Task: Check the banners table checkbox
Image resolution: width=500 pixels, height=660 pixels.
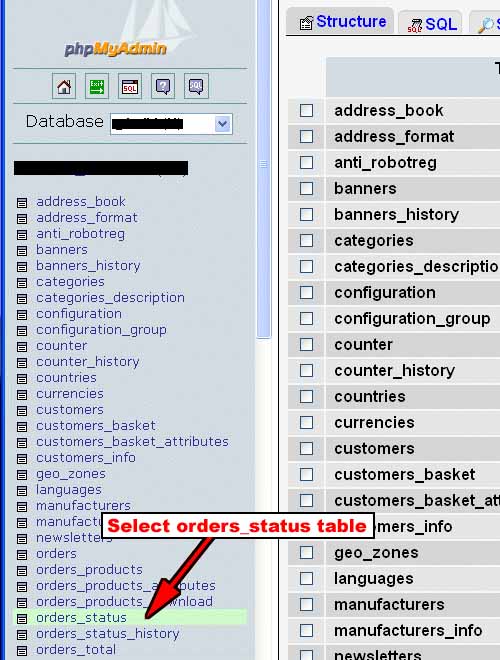Action: point(306,189)
